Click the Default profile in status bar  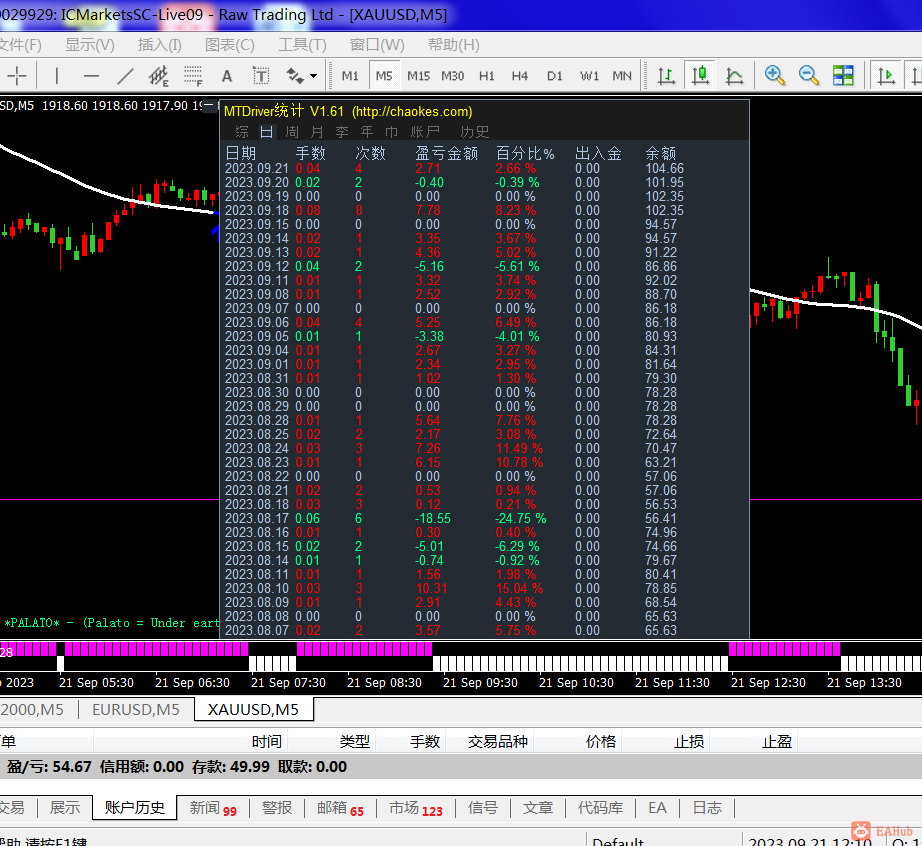[618, 841]
